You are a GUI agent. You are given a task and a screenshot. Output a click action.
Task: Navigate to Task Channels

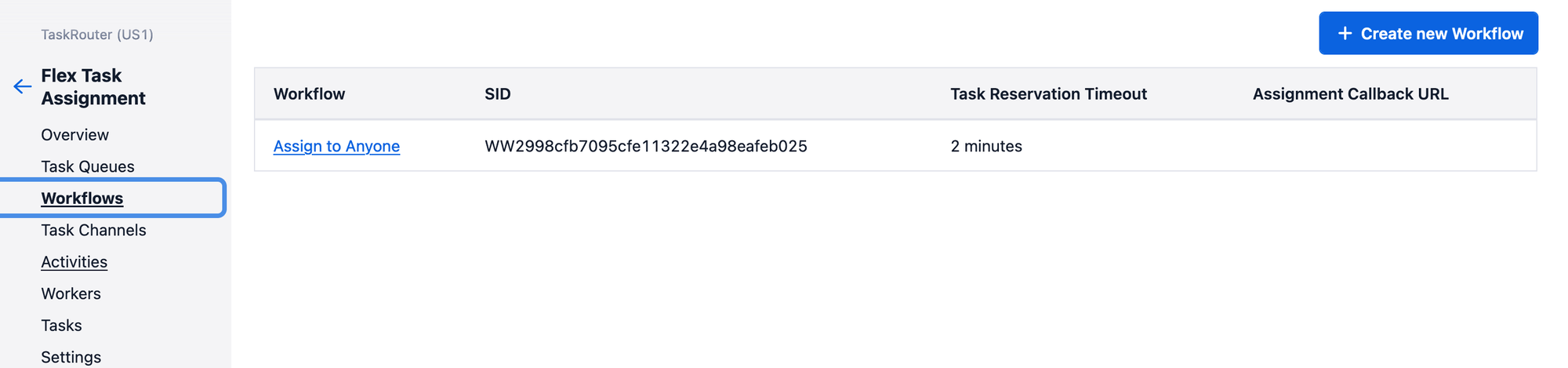click(93, 230)
